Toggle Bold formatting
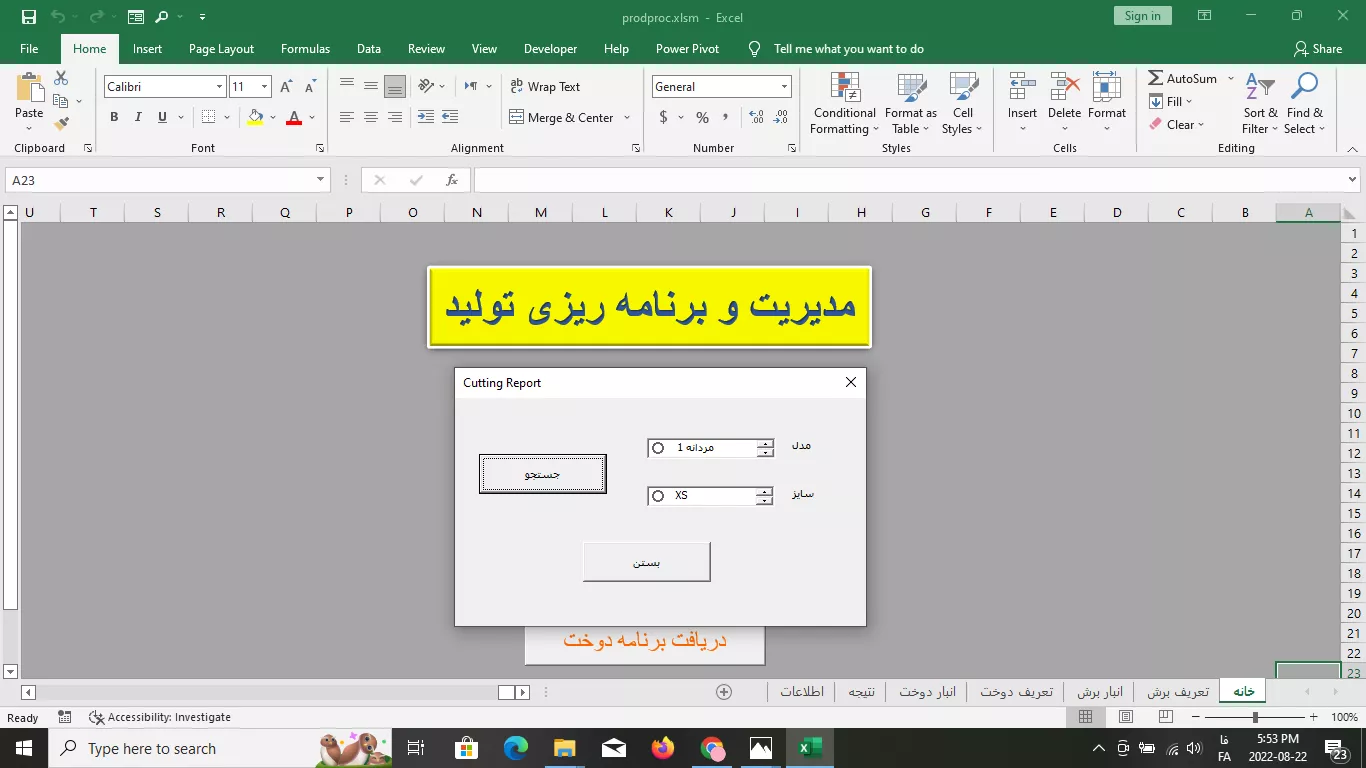The height and width of the screenshot is (768, 1366). 114,118
